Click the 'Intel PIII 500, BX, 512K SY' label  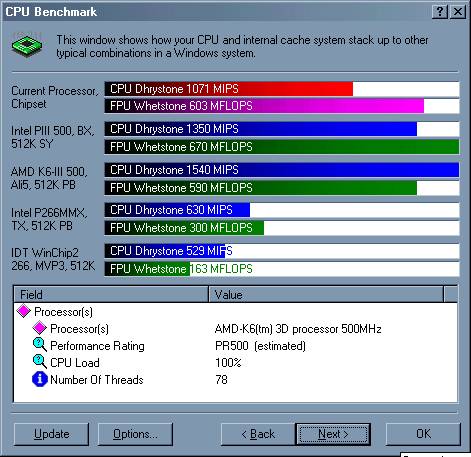tap(53, 137)
